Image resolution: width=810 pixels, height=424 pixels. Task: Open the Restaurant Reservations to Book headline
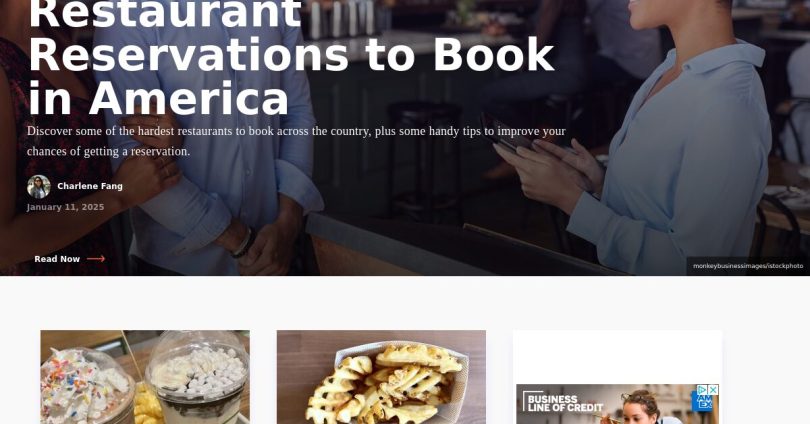[x=291, y=56]
